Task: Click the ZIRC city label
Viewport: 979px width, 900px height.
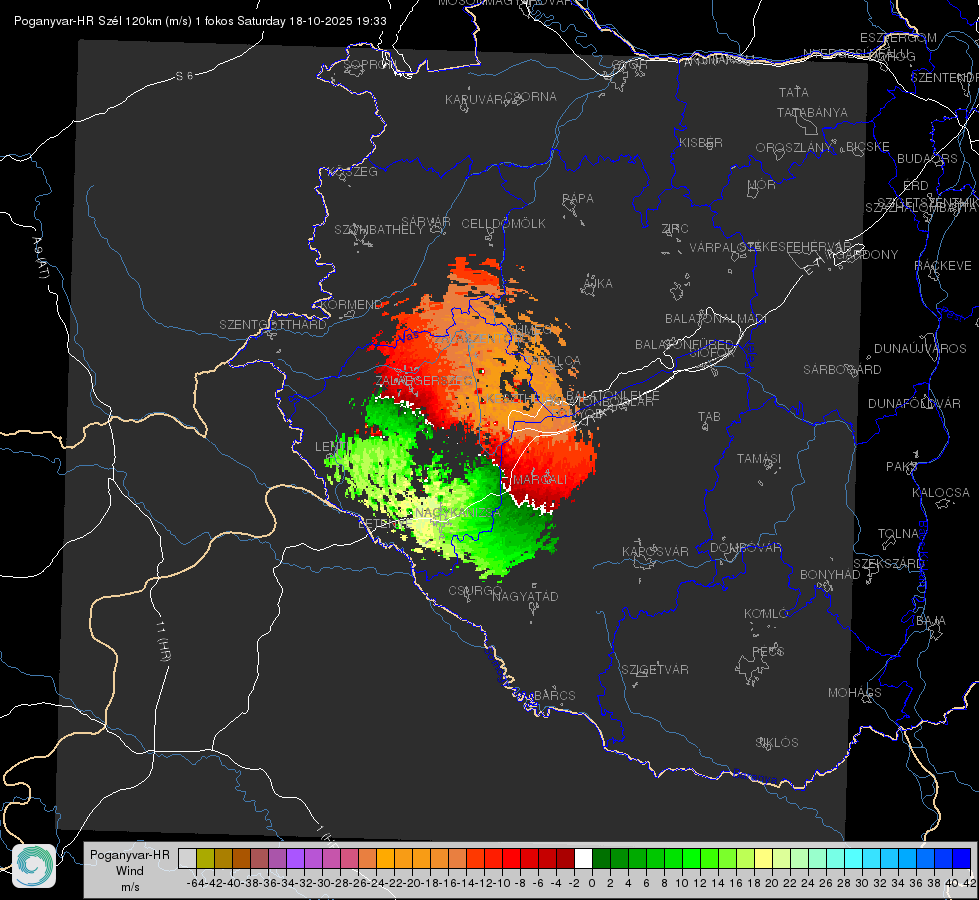Action: (x=675, y=229)
